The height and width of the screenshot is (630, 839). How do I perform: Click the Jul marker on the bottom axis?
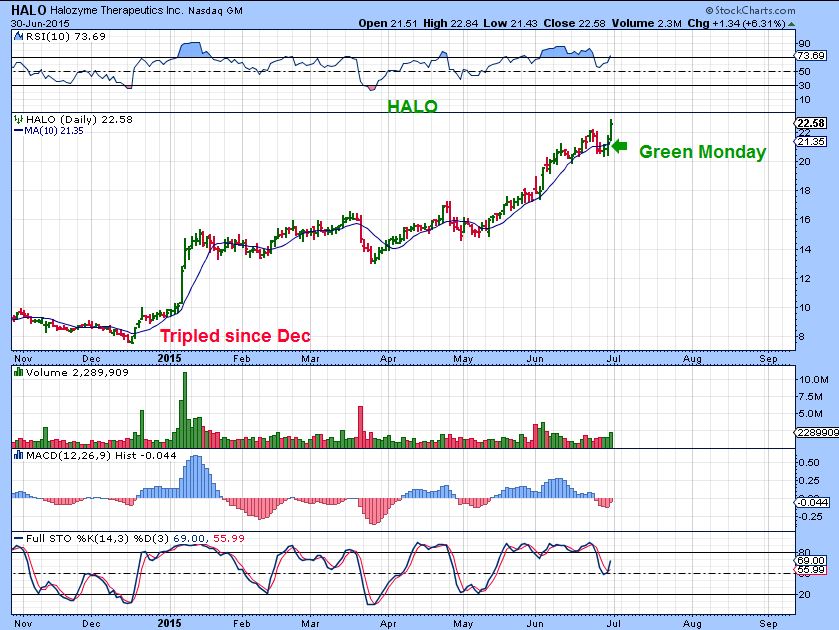[x=615, y=355]
